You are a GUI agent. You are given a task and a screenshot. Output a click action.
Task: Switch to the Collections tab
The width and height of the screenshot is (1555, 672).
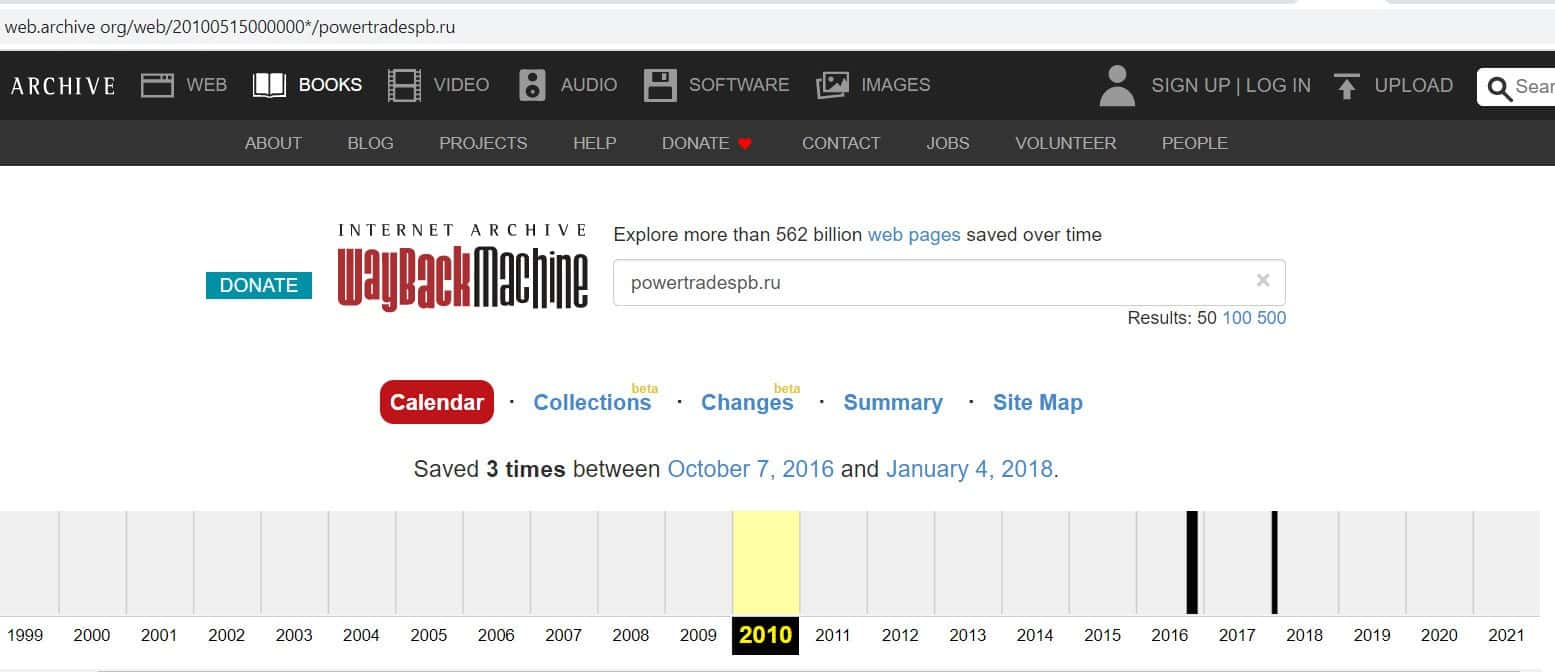(592, 402)
